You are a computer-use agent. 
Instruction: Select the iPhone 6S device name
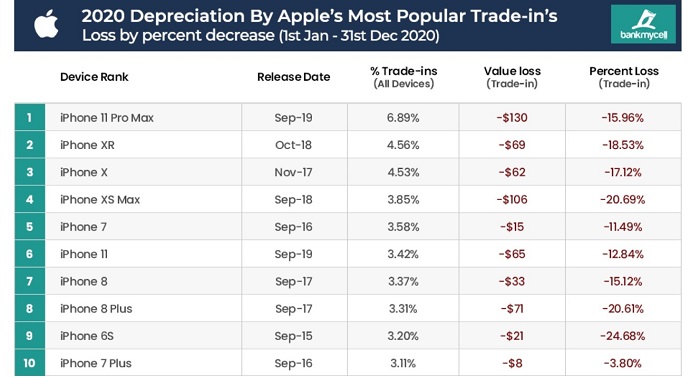(87, 336)
